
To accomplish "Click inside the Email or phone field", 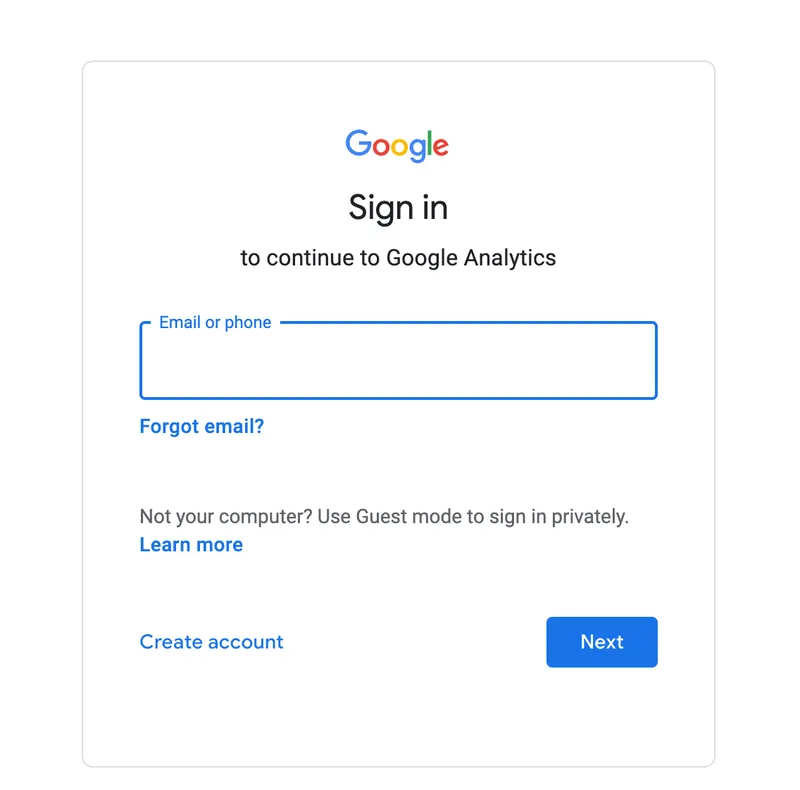I will [397, 362].
